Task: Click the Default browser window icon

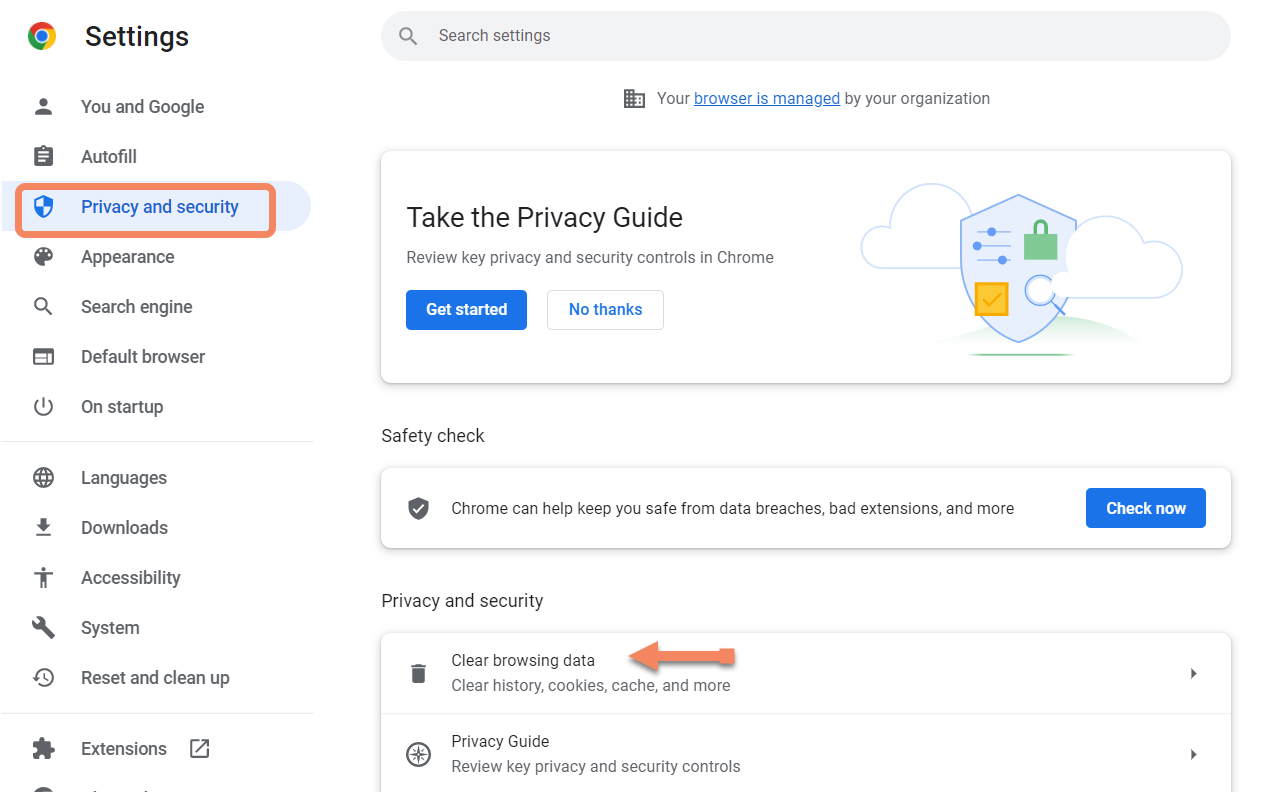Action: pyautogui.click(x=43, y=357)
